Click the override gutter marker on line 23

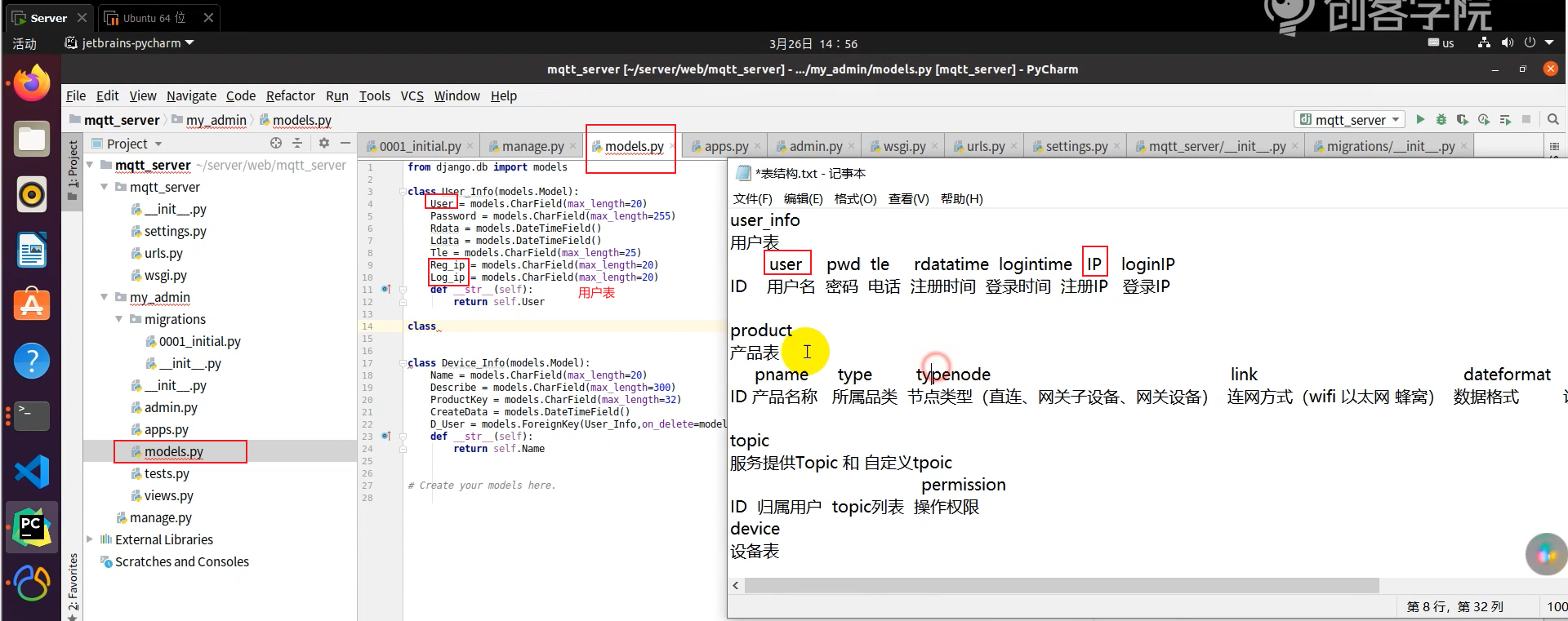pyautogui.click(x=385, y=436)
